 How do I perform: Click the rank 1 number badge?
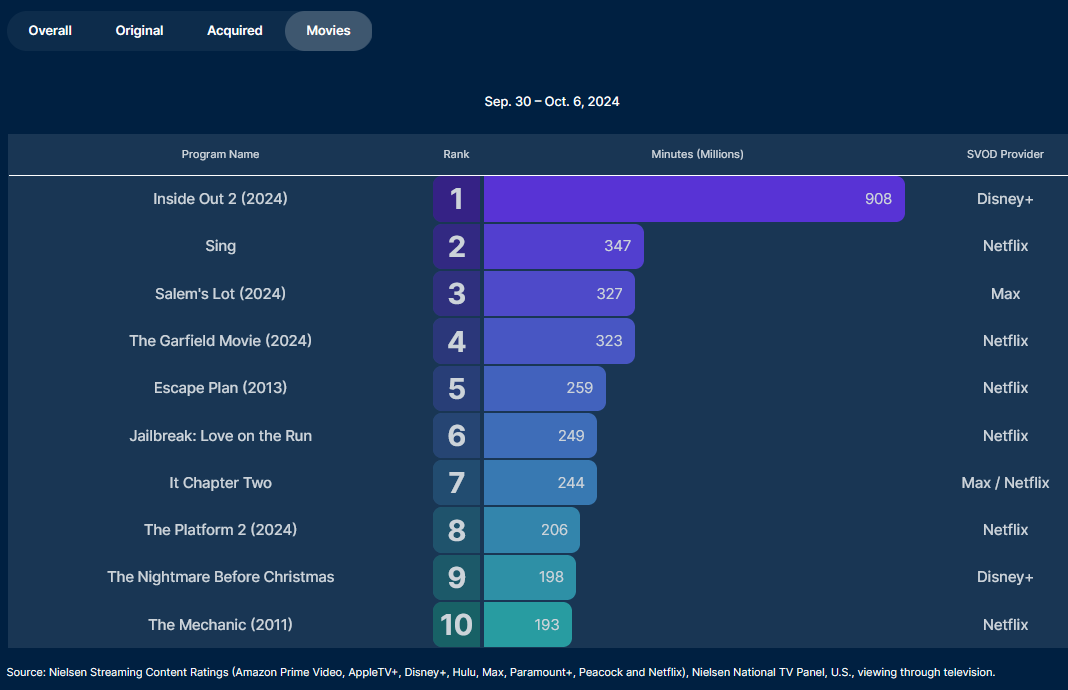pos(457,199)
